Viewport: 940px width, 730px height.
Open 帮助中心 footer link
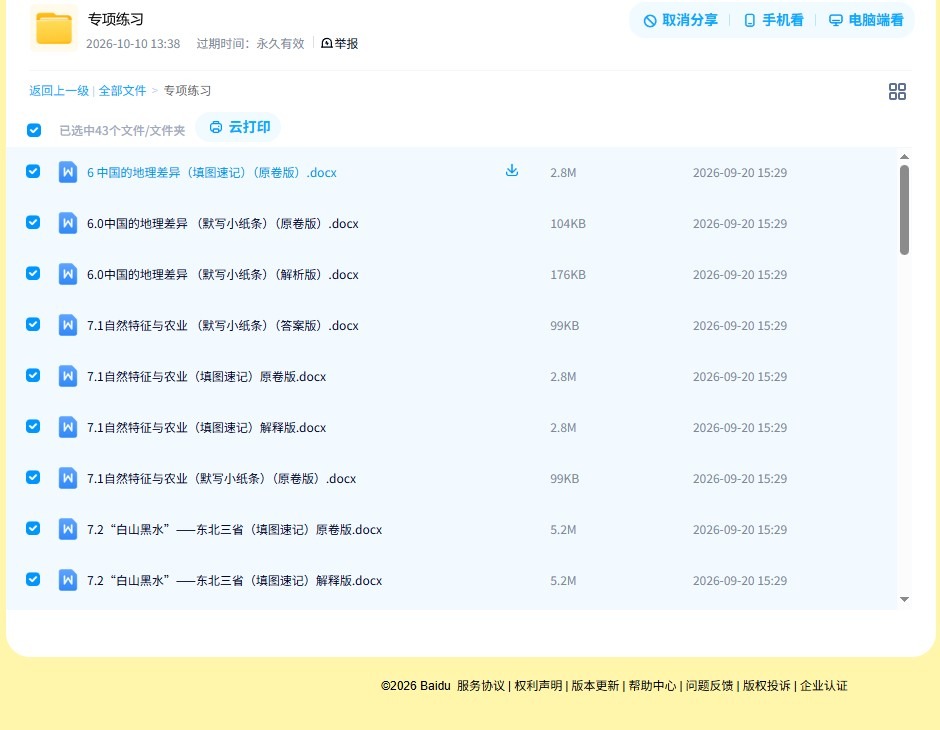652,686
